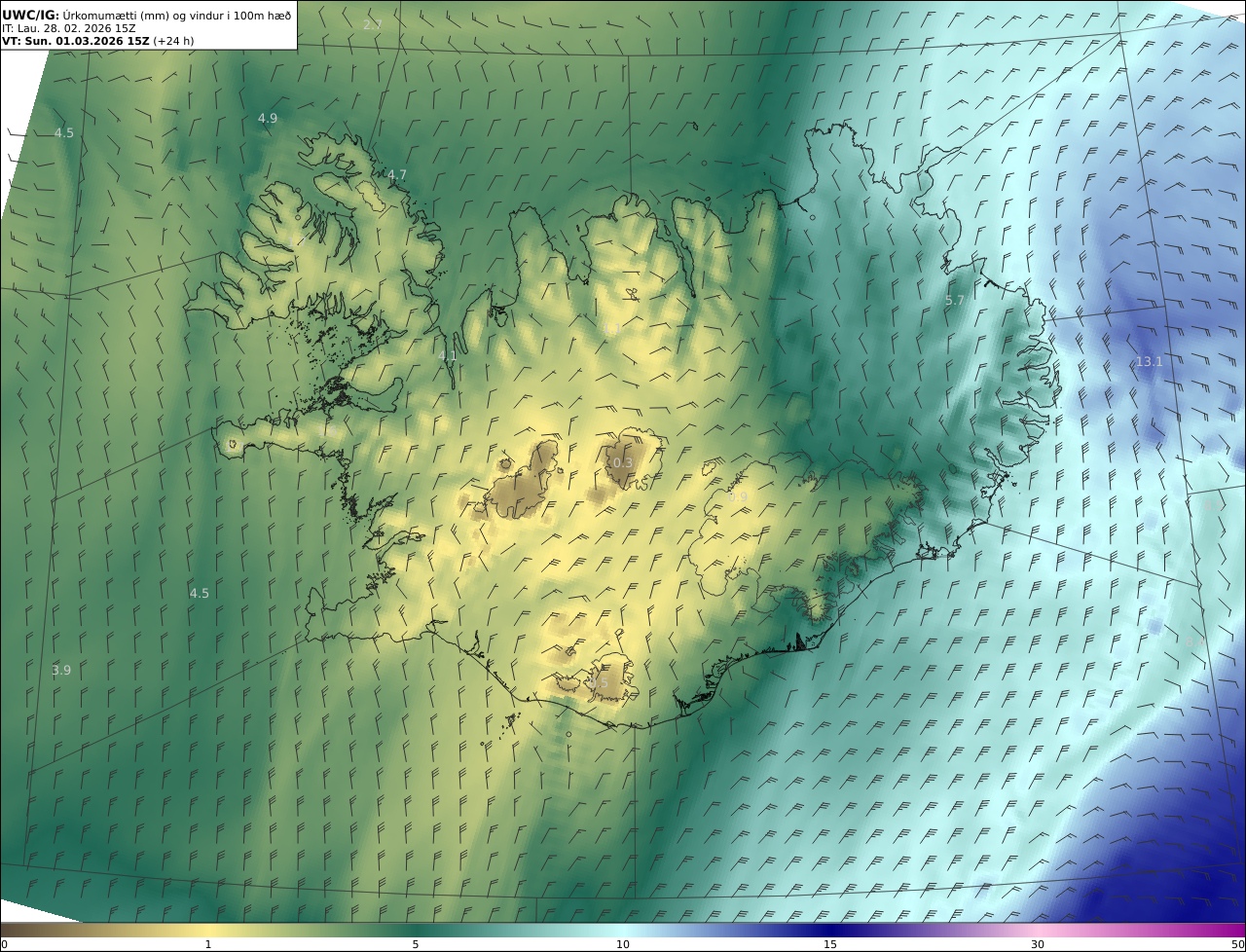
Task: Click the 5.7 value in east Iceland
Action: coord(955,301)
